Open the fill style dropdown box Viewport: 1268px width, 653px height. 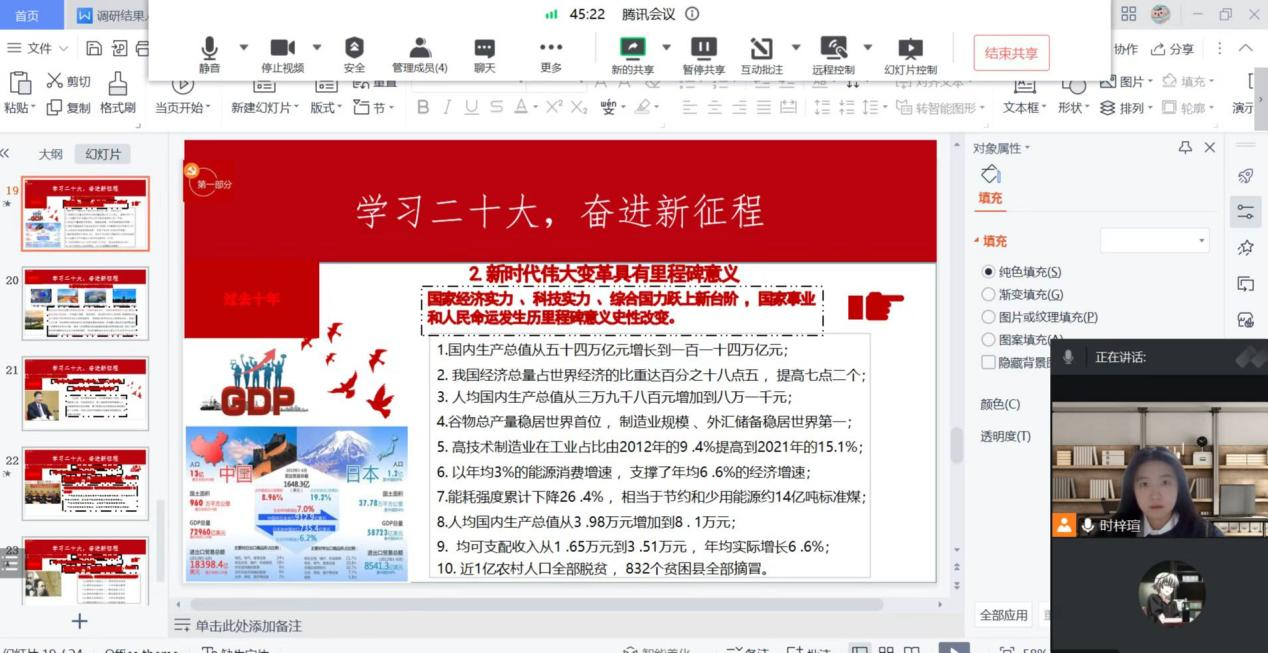coord(1154,241)
